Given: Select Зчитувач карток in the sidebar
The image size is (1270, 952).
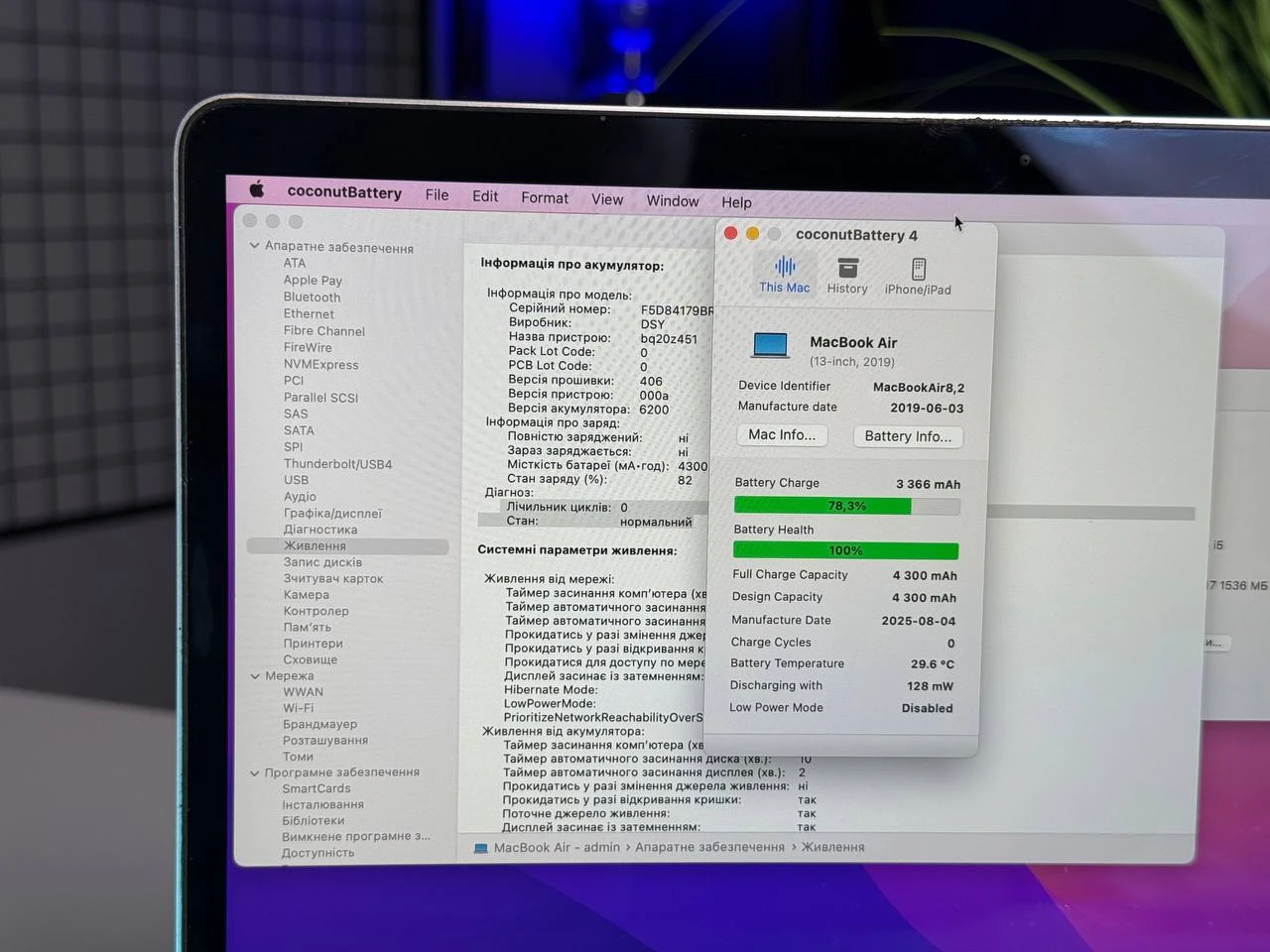Looking at the screenshot, I should pos(333,579).
